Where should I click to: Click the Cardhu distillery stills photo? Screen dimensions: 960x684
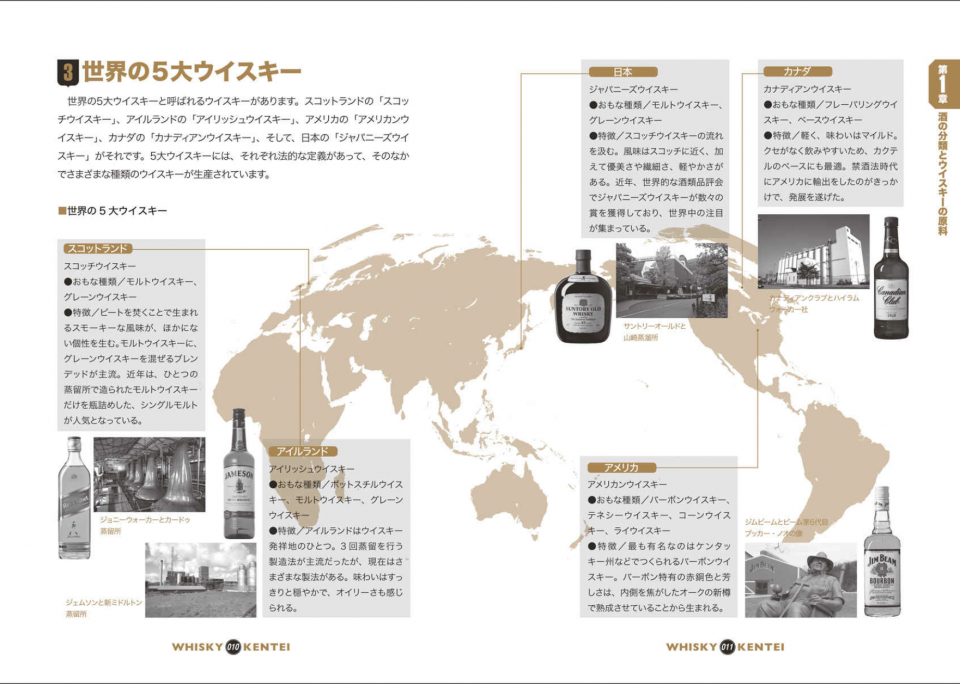[149, 475]
